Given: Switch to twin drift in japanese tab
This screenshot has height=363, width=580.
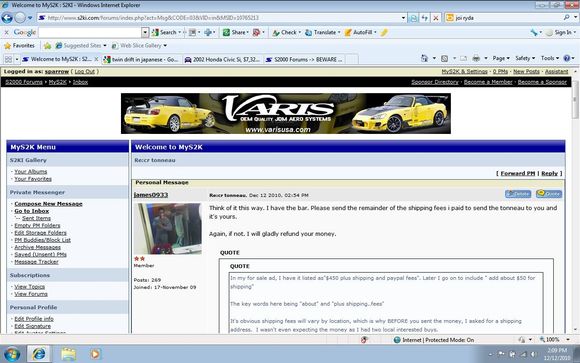Looking at the screenshot, I should tap(142, 59).
